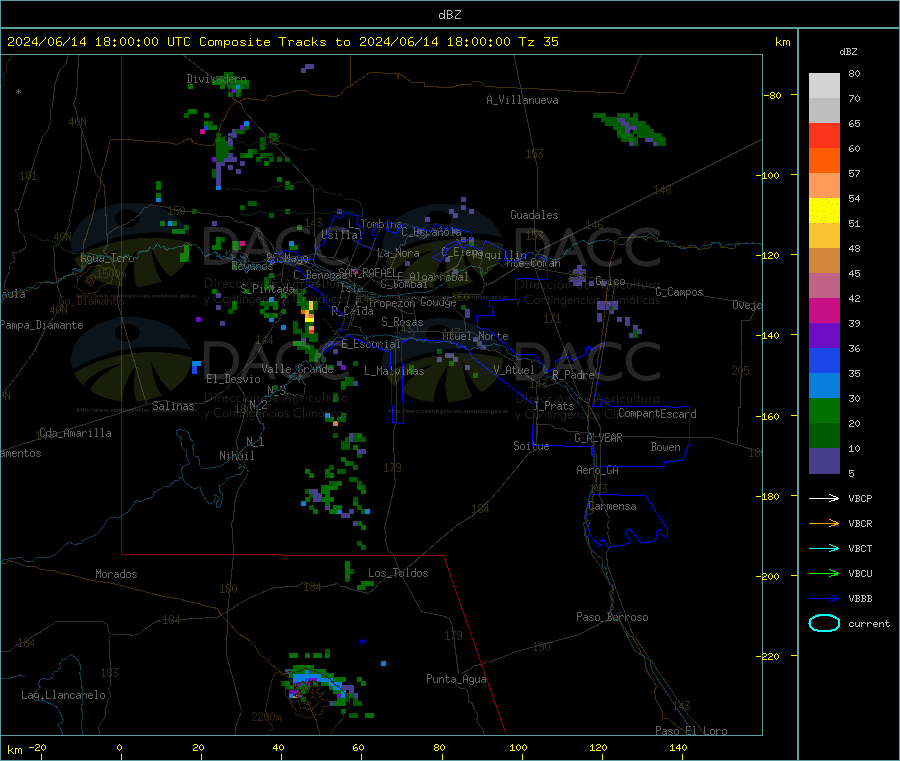Select the bright orange 57 dBZ swatch

tap(824, 161)
